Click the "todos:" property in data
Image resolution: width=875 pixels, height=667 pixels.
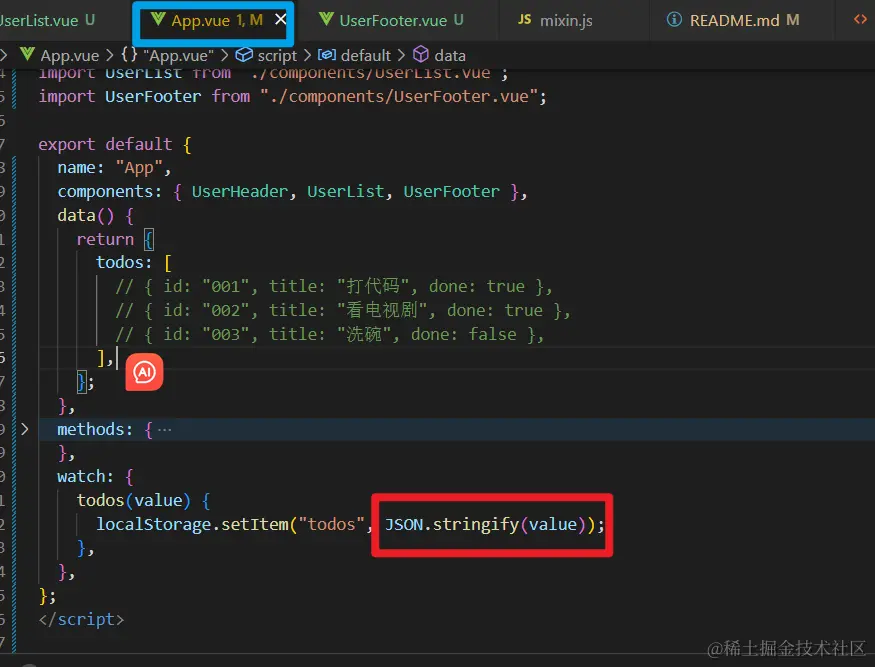coord(123,262)
